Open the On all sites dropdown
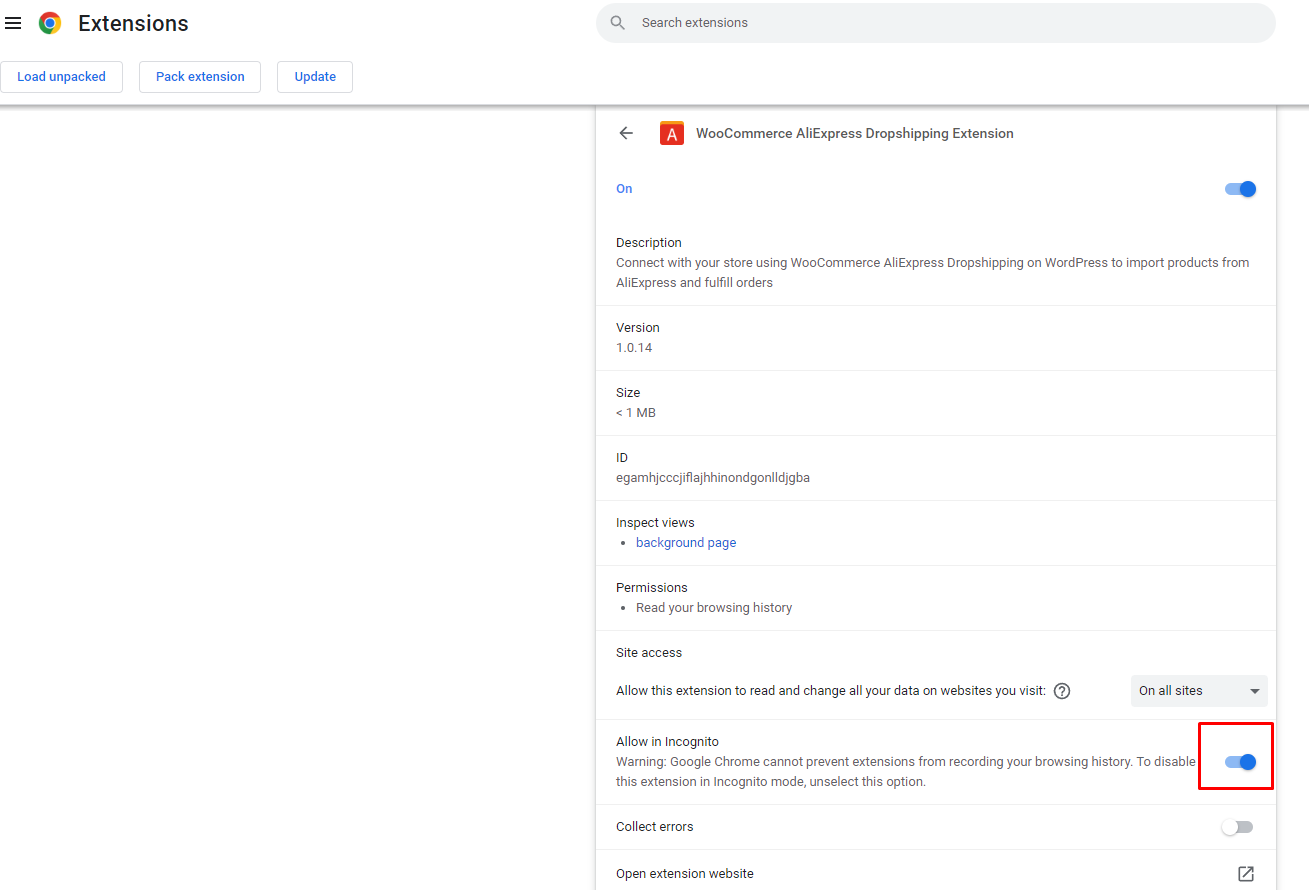This screenshot has height=890, width=1309. [x=1199, y=691]
